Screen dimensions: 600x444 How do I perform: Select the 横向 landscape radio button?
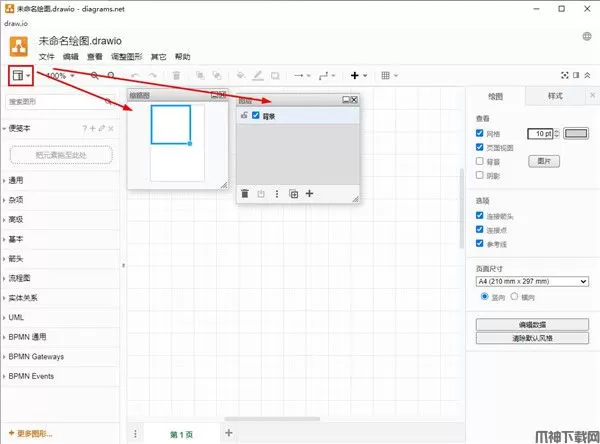pos(516,296)
